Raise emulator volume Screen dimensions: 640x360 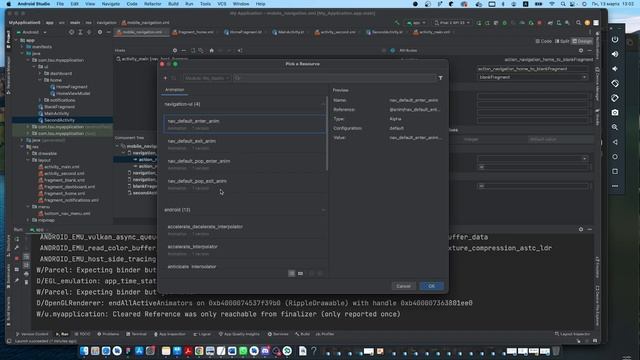(x=615, y=54)
